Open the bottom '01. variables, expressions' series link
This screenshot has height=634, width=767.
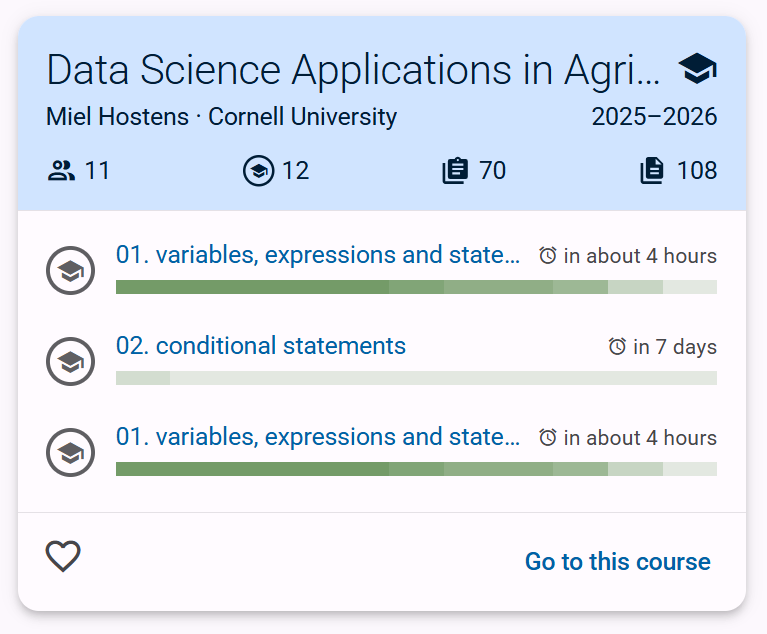pos(318,437)
